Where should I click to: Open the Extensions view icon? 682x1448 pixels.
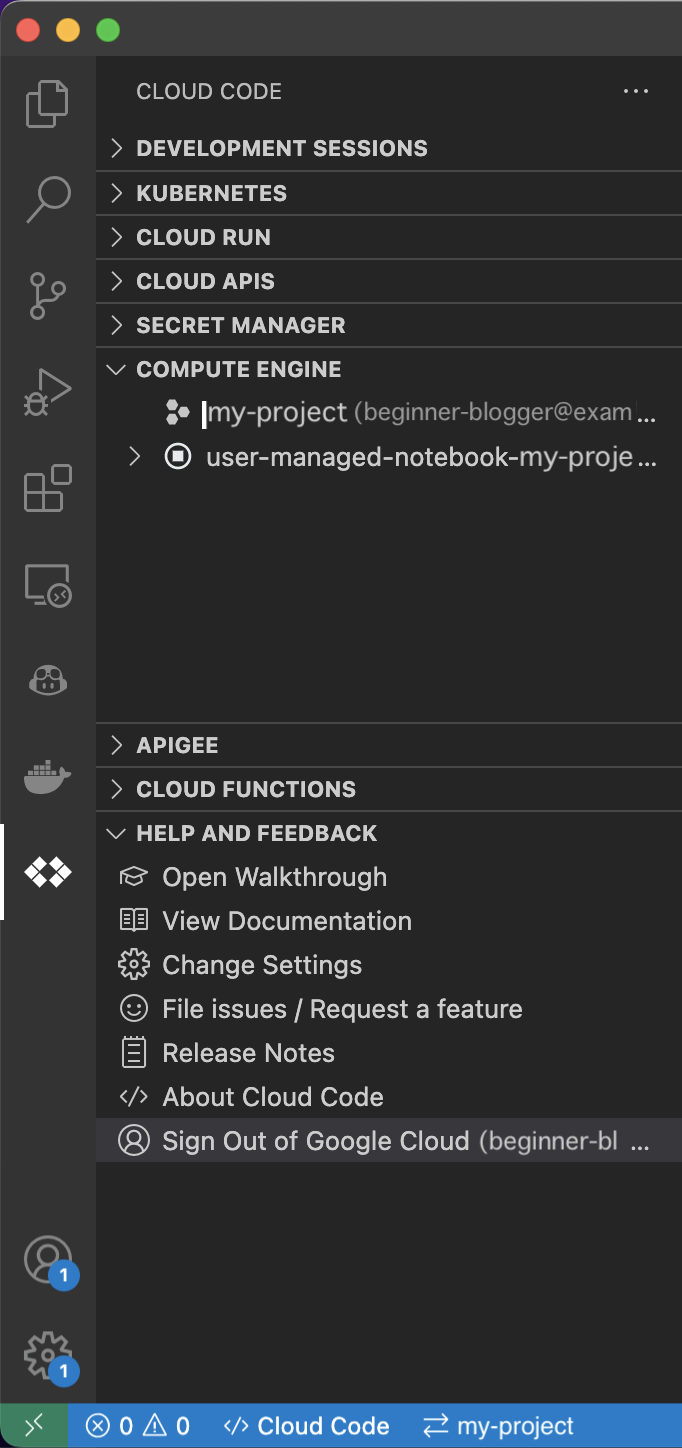pos(47,488)
